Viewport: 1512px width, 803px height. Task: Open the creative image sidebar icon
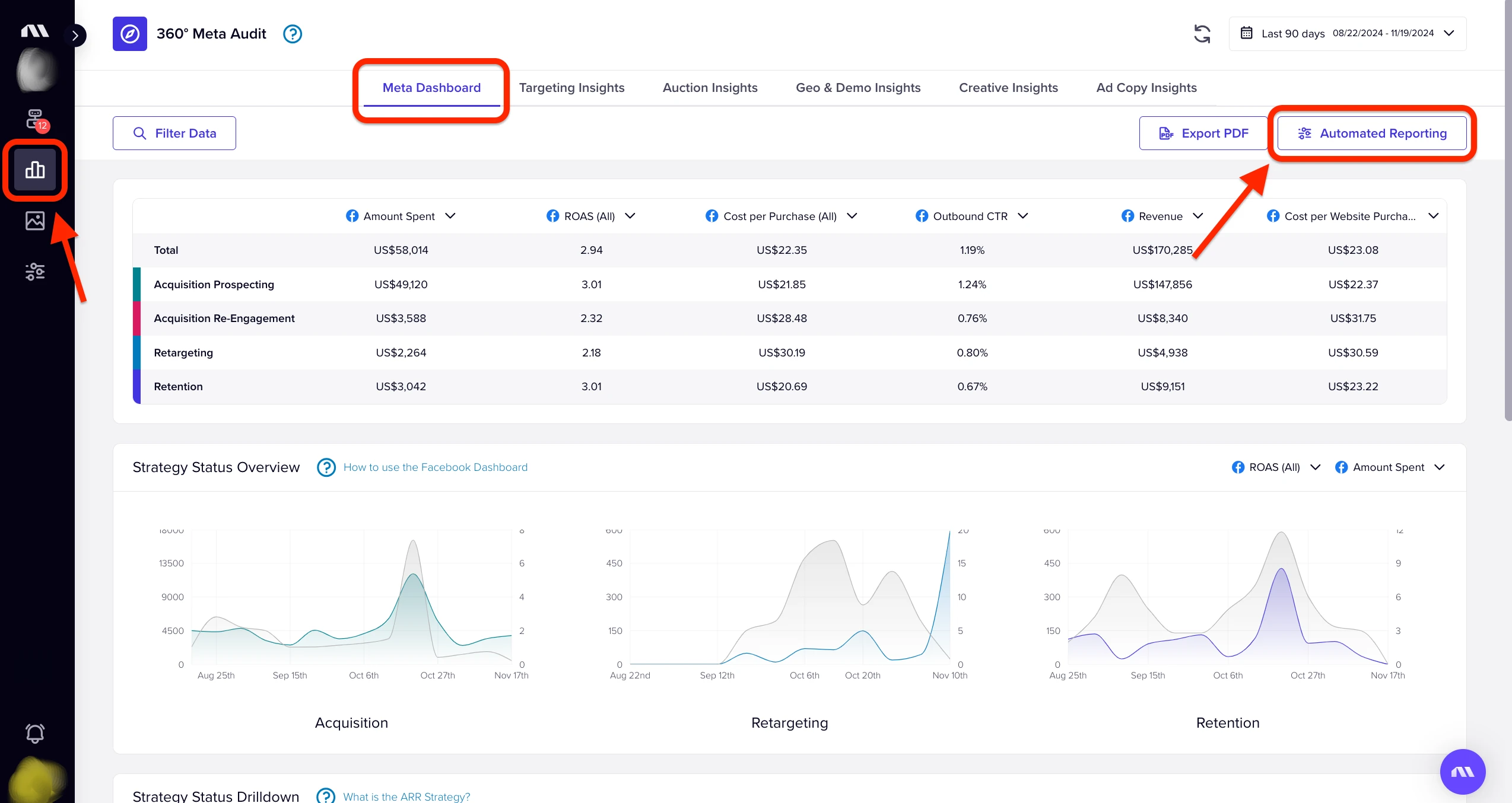point(35,221)
